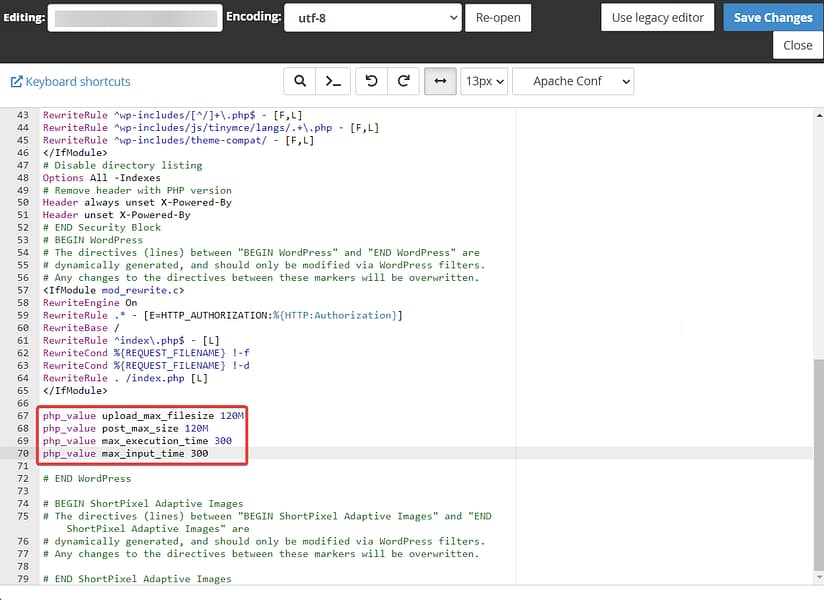Open the search tool magnifier icon
Viewport: 824px width, 600px height.
(x=300, y=81)
